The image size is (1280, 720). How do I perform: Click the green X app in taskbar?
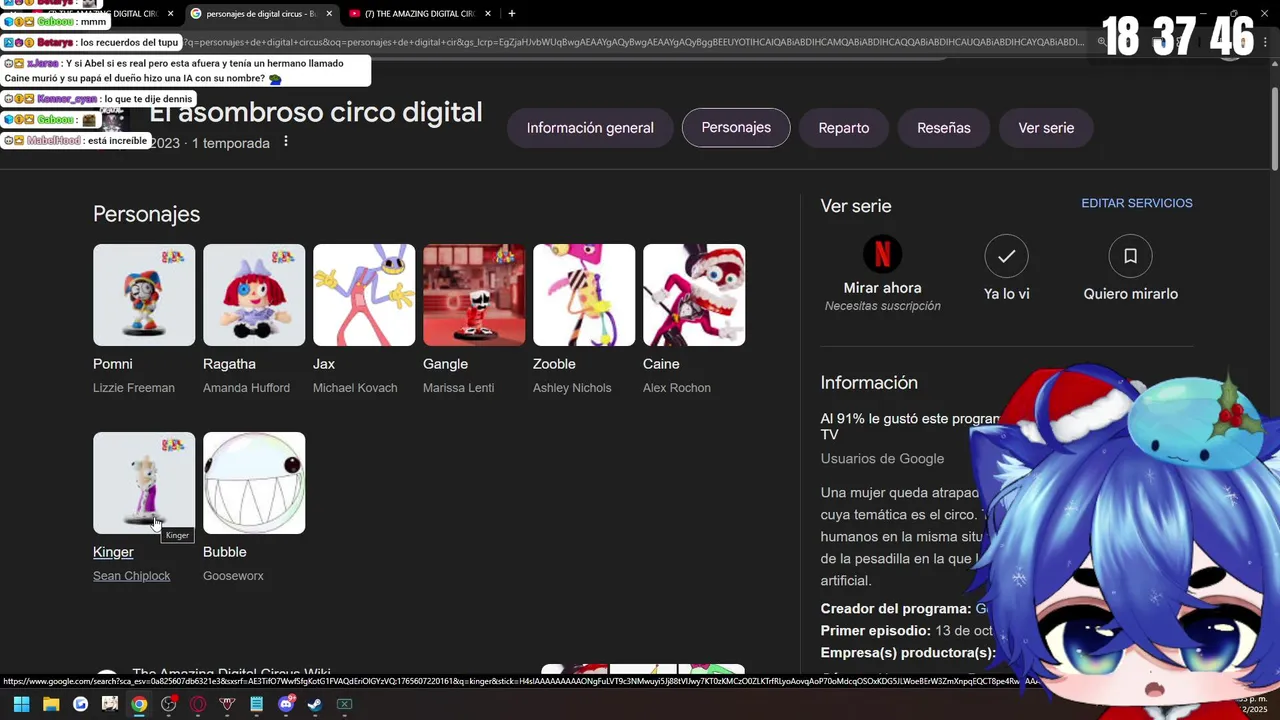pos(344,704)
